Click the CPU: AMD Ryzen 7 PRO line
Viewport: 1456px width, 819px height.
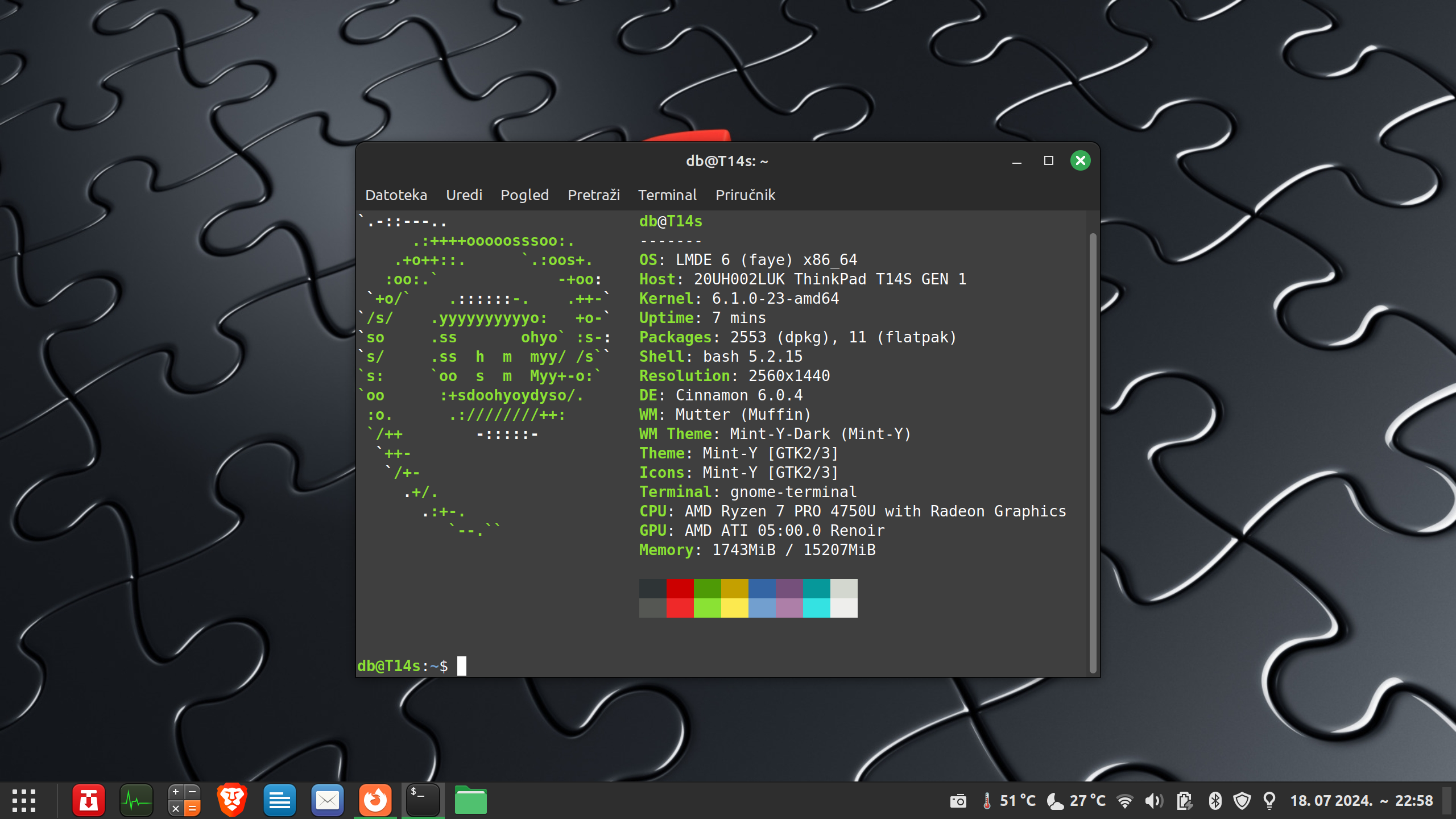(x=853, y=511)
